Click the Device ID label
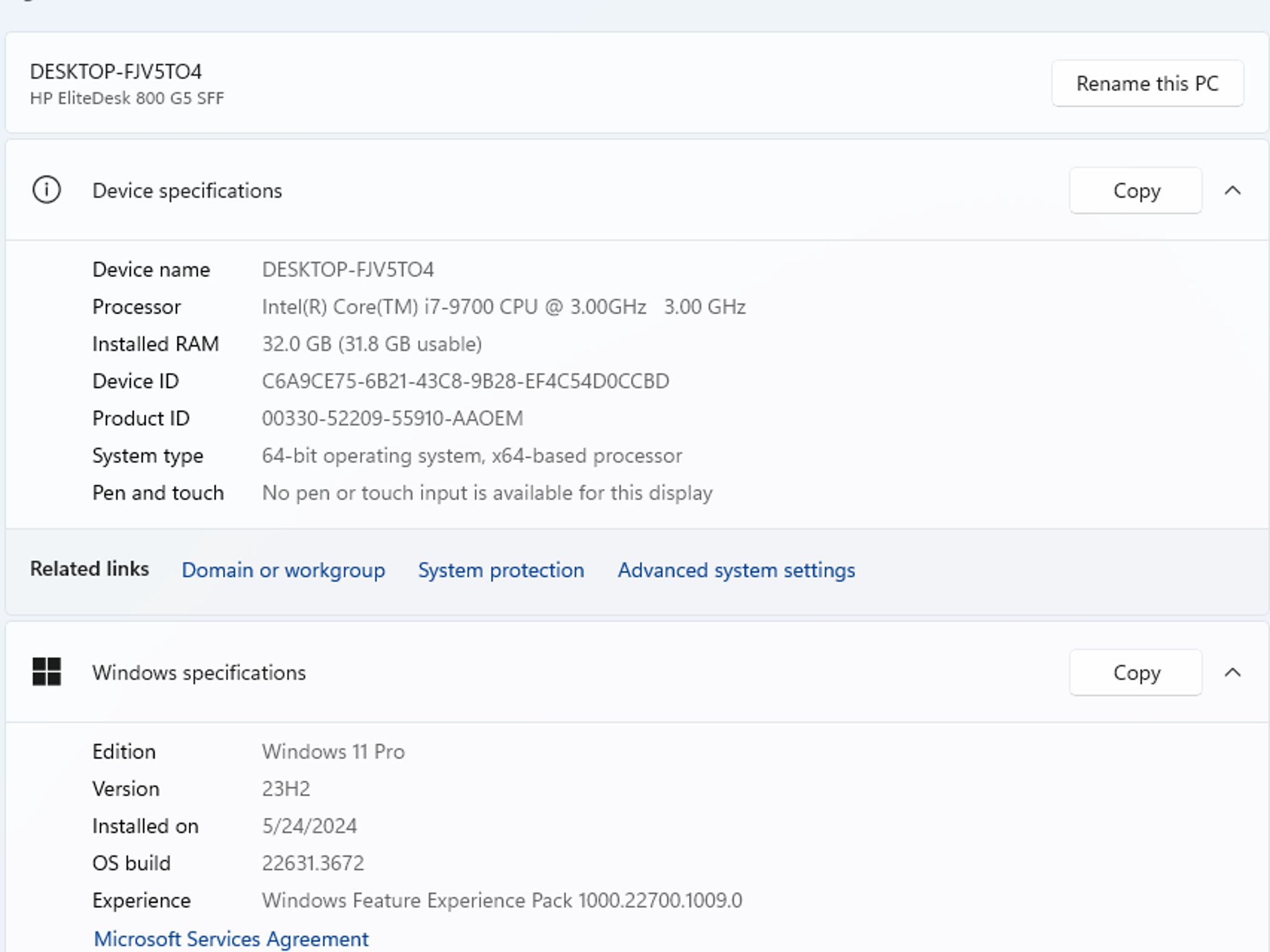The image size is (1270, 952). pyautogui.click(x=136, y=381)
